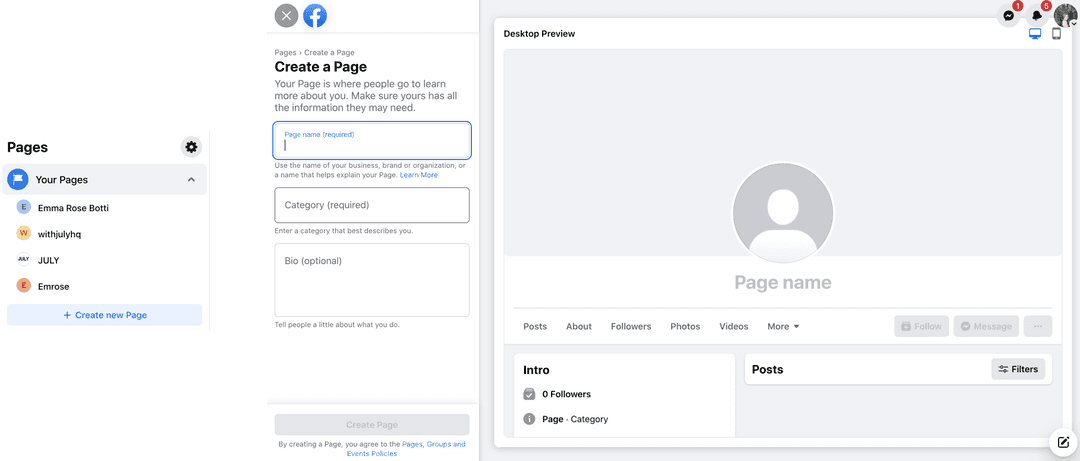Open notifications bell icon
This screenshot has width=1080, height=461.
[1037, 15]
